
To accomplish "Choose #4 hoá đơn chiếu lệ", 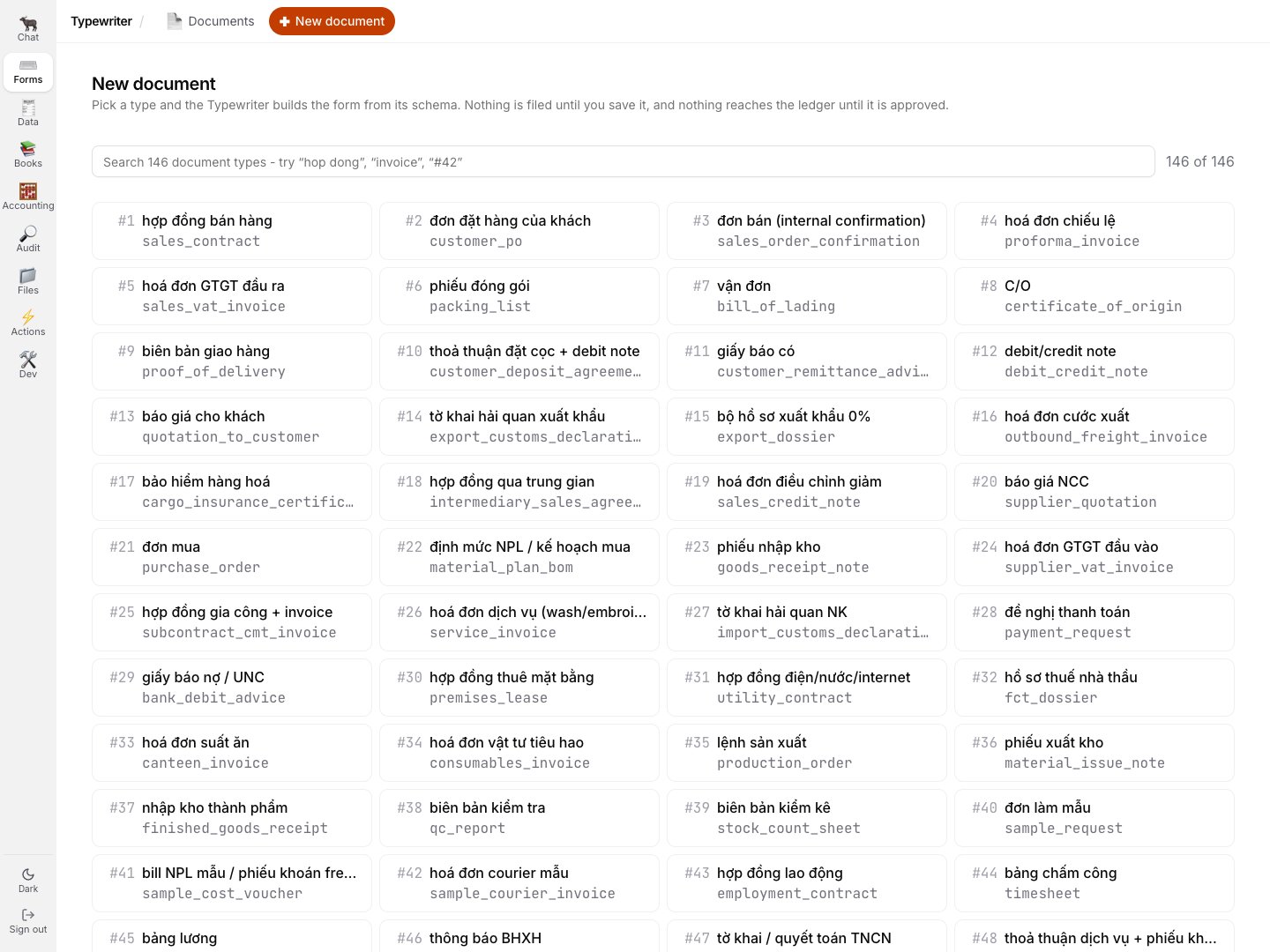I will coord(1094,231).
